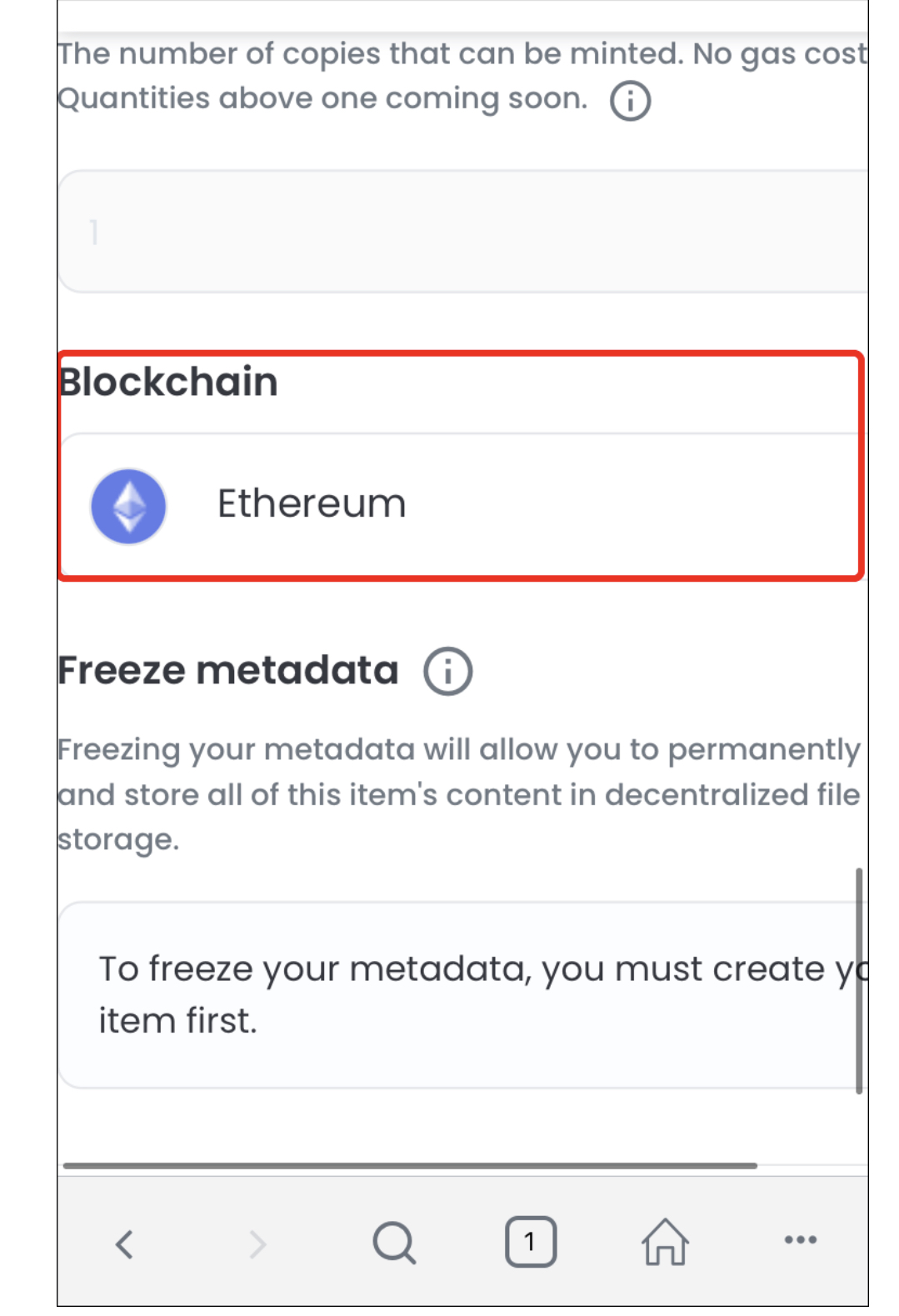Open the tabs counter showing 1
899x1316 pixels.
[531, 1242]
